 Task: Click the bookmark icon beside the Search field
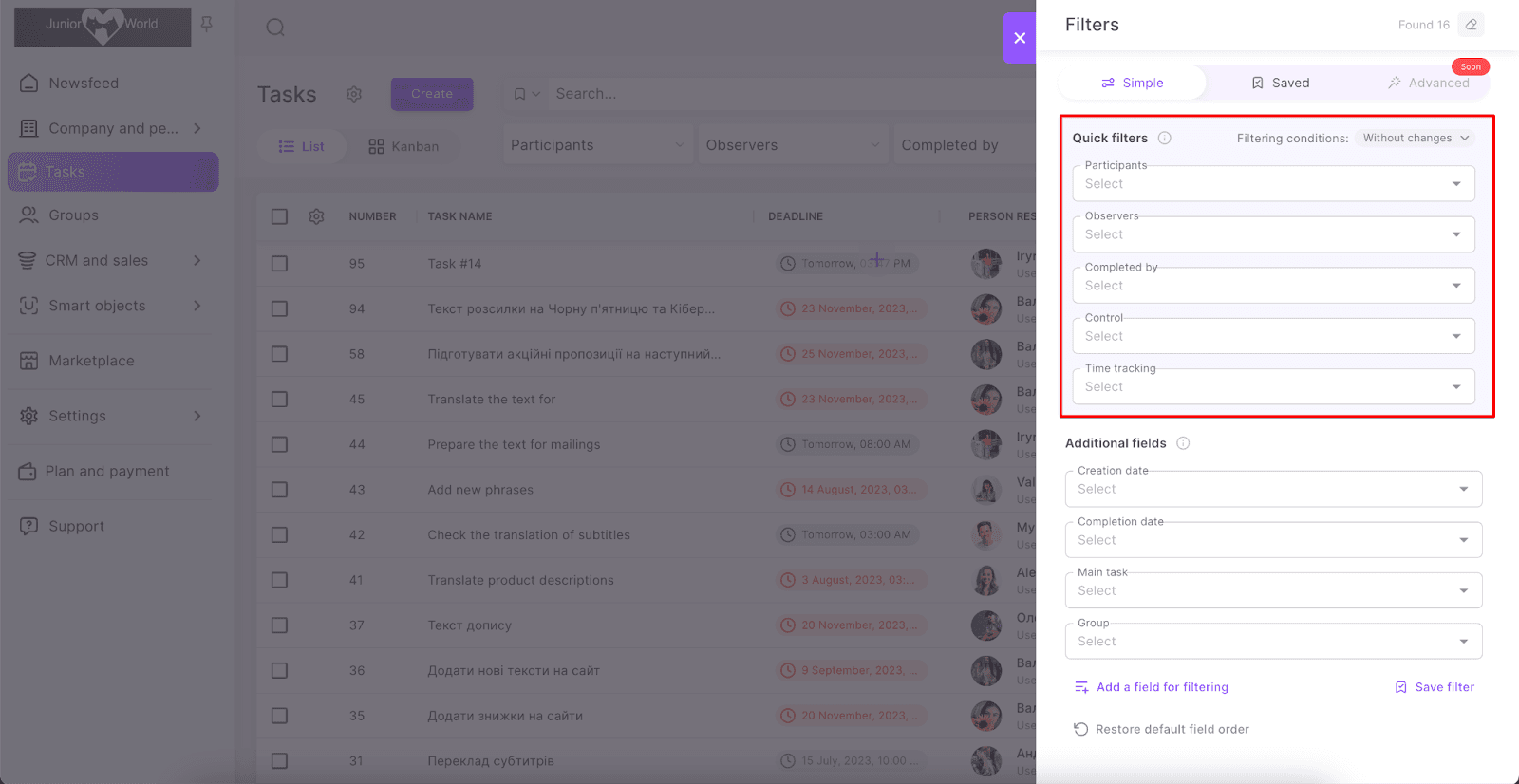[x=519, y=94]
